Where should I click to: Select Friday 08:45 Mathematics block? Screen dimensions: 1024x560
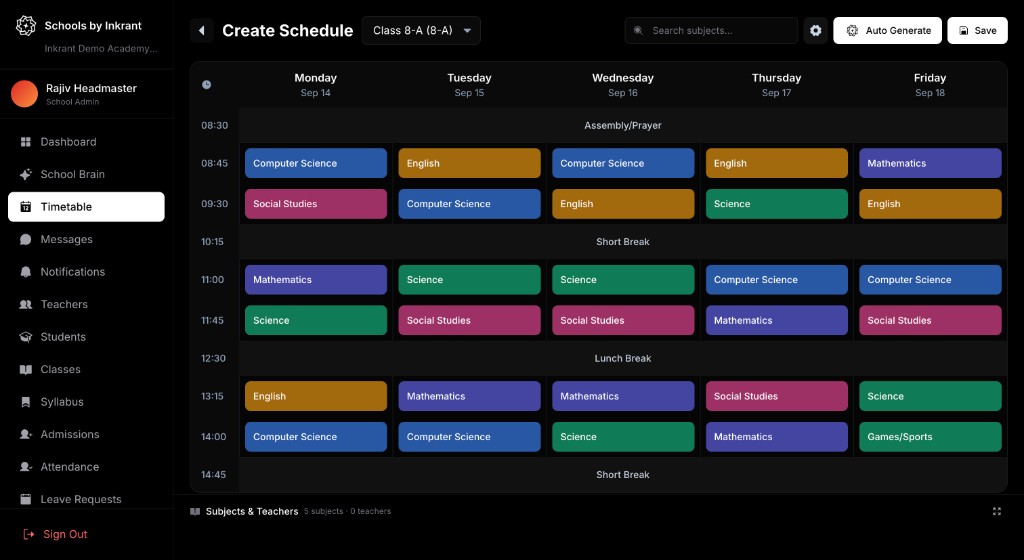[x=930, y=163]
